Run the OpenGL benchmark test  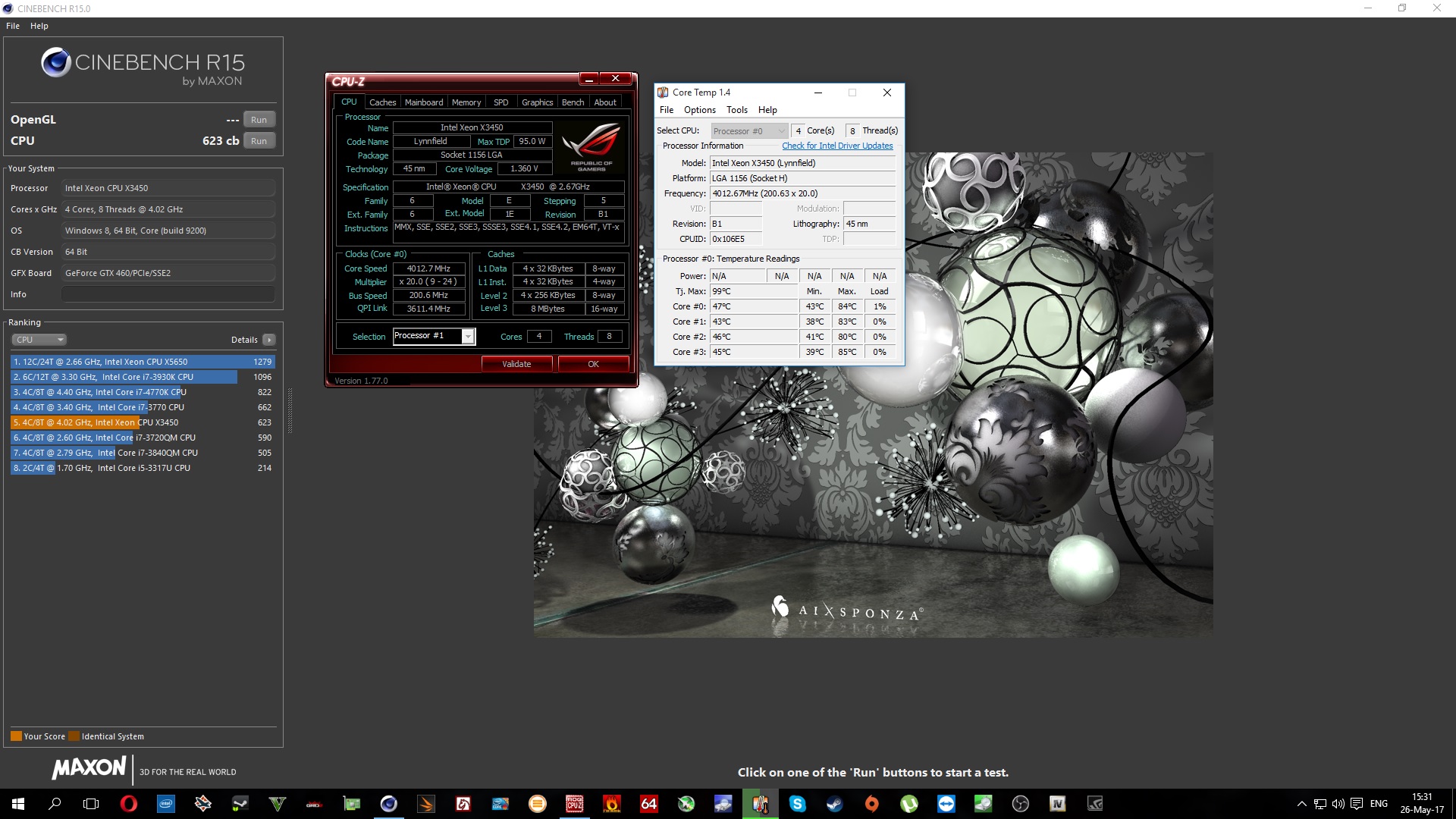[259, 120]
